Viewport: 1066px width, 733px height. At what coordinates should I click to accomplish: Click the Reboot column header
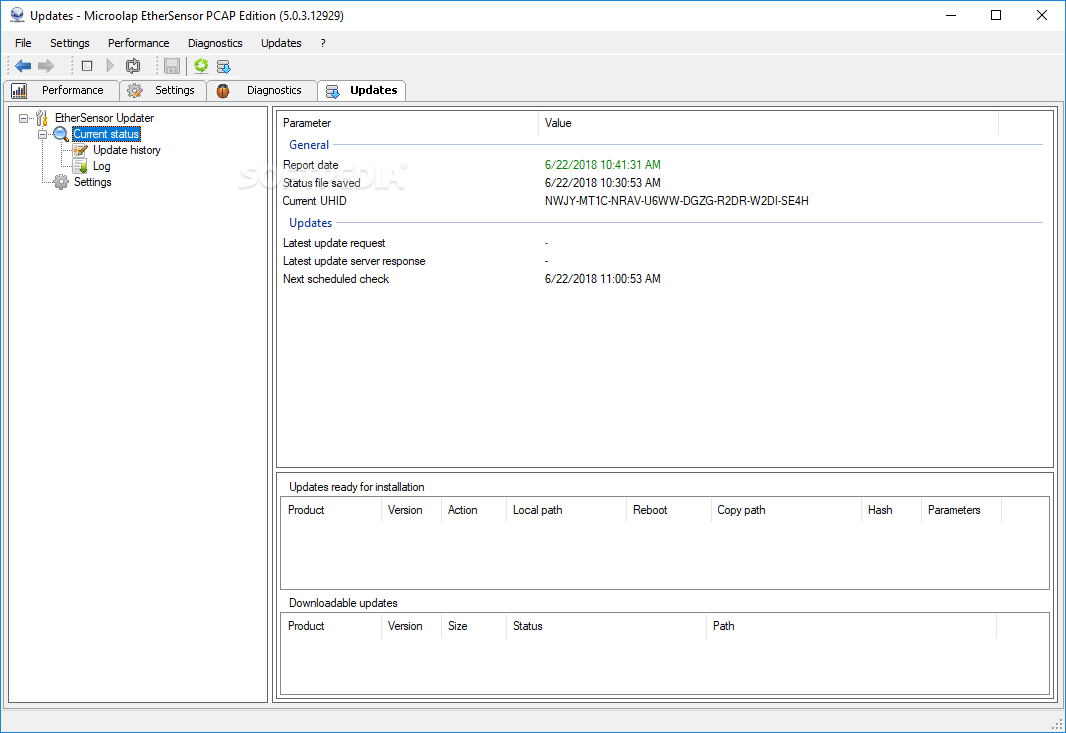pos(669,510)
